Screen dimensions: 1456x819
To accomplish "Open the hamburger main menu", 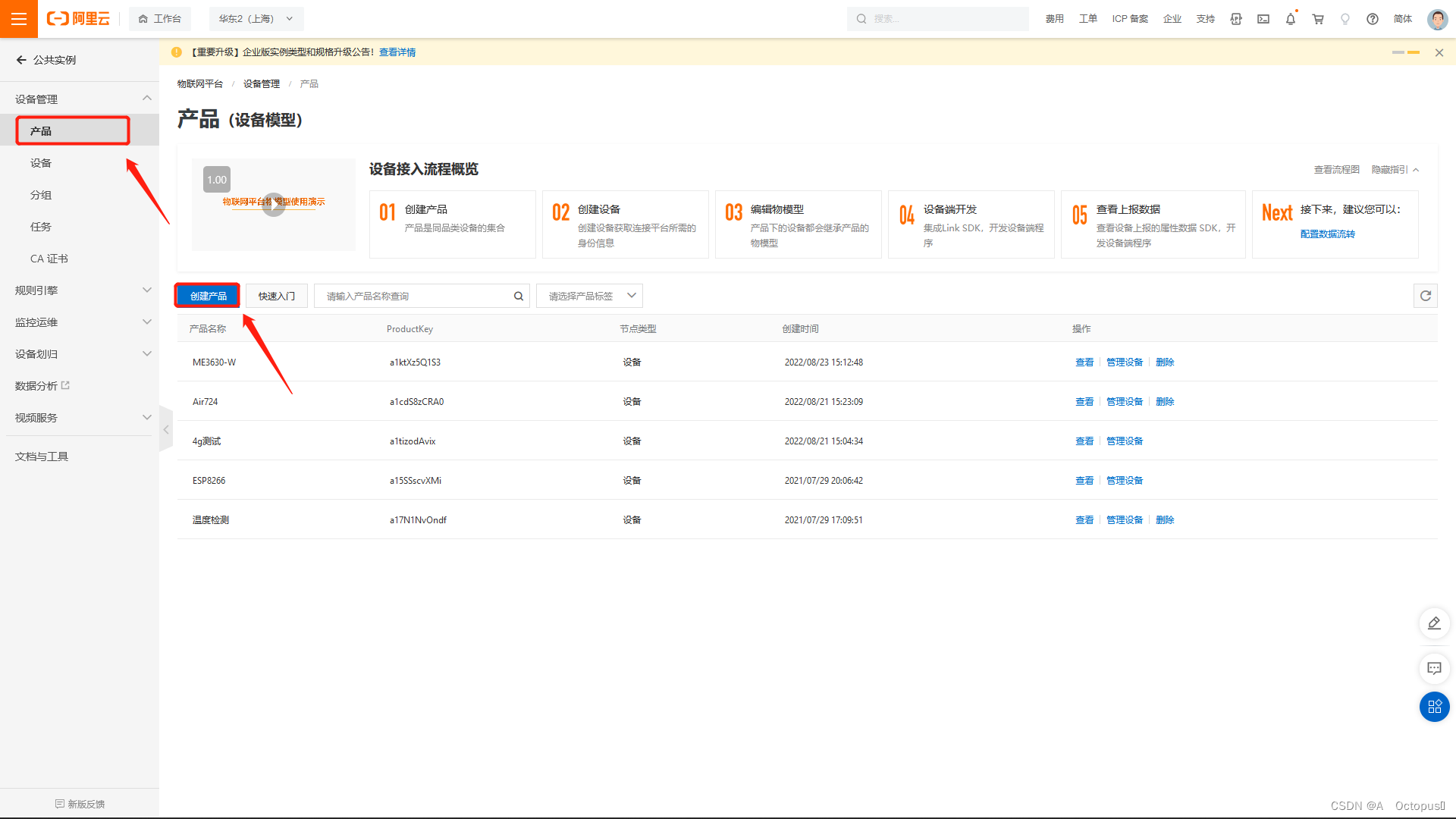I will tap(19, 19).
